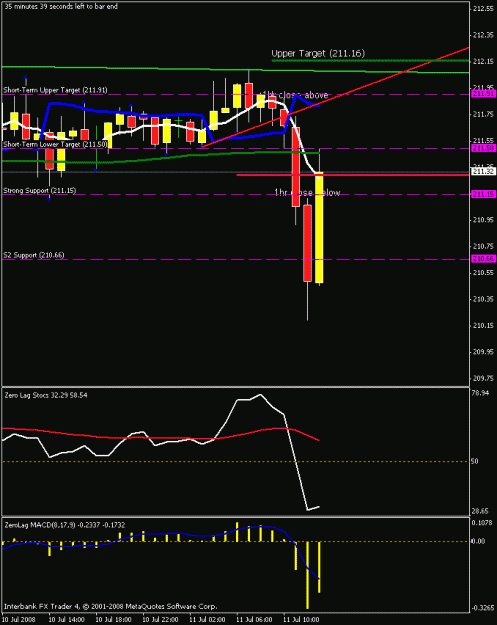Click the magenta 211.50 price tag

tap(483, 148)
